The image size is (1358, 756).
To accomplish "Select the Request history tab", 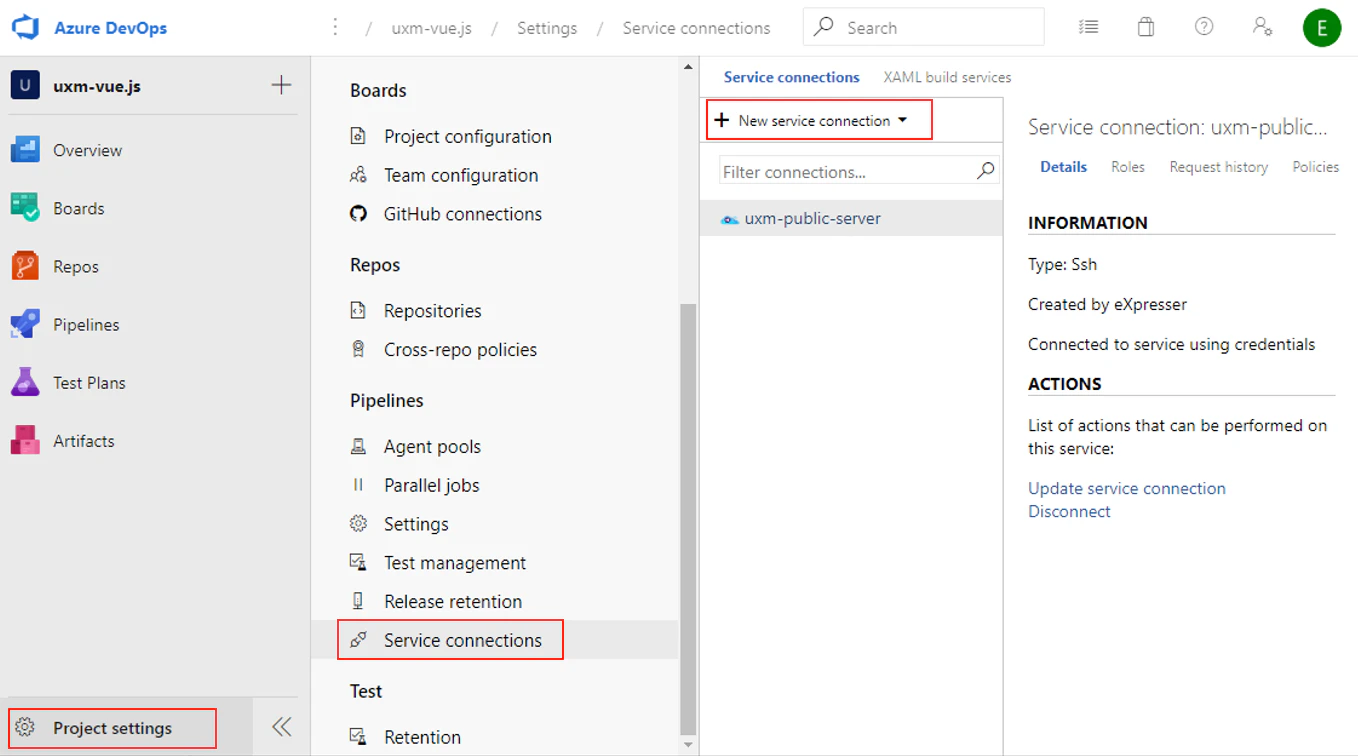I will pyautogui.click(x=1218, y=167).
